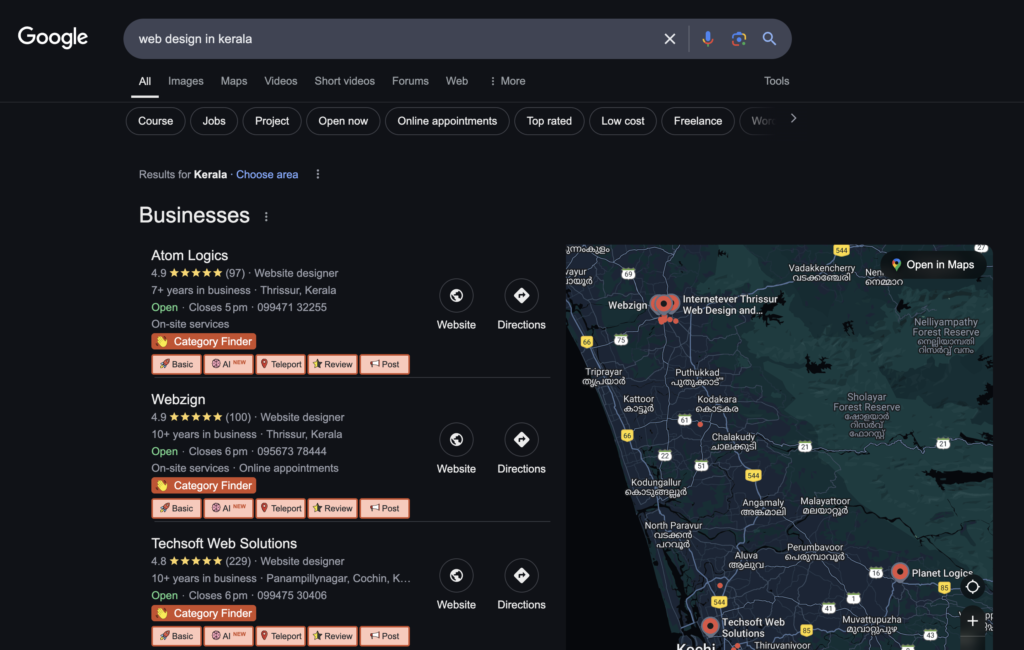Click Teleport under Atom Logics
Screen dimensions: 1024x650
(x=281, y=365)
